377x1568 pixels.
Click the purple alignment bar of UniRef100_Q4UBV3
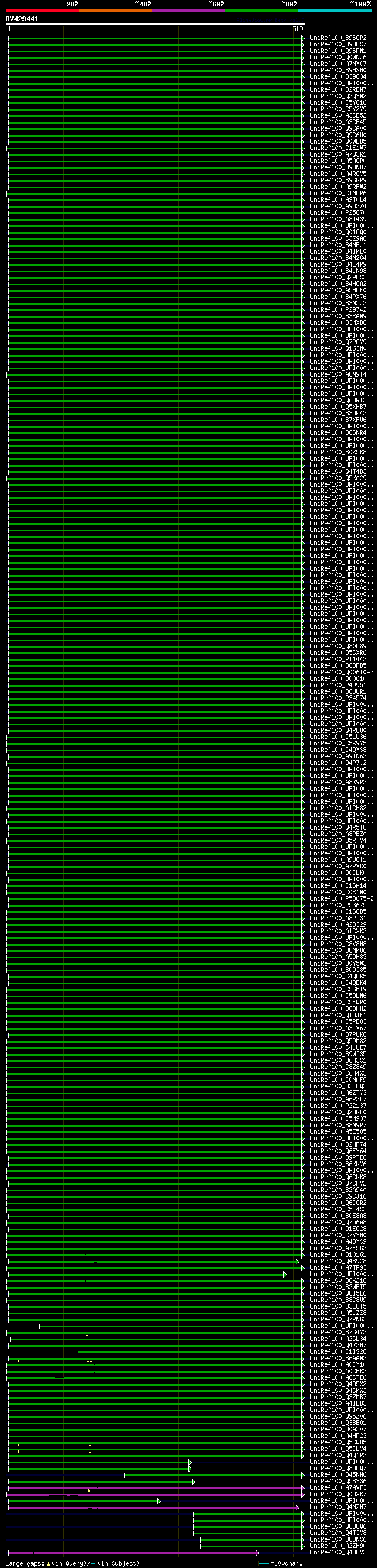point(133,1553)
